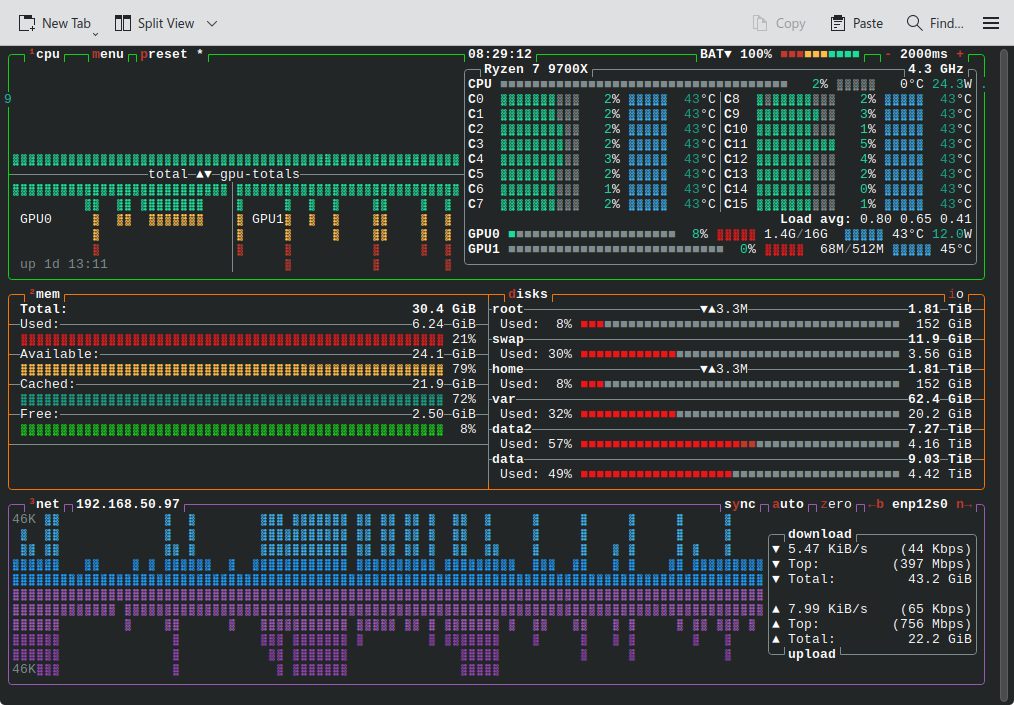This screenshot has height=705, width=1014.
Task: Increase update interval with plus after 2000ms
Action: pos(961,54)
